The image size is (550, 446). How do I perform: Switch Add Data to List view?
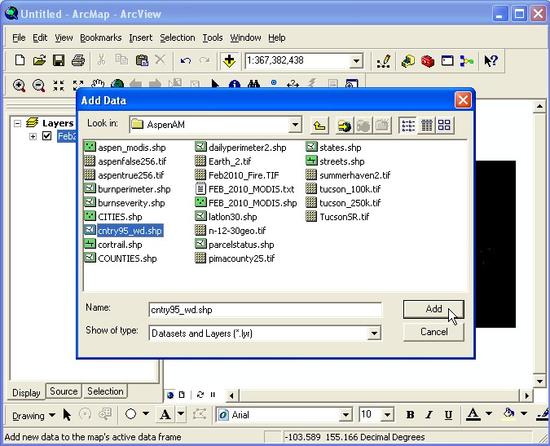408,125
